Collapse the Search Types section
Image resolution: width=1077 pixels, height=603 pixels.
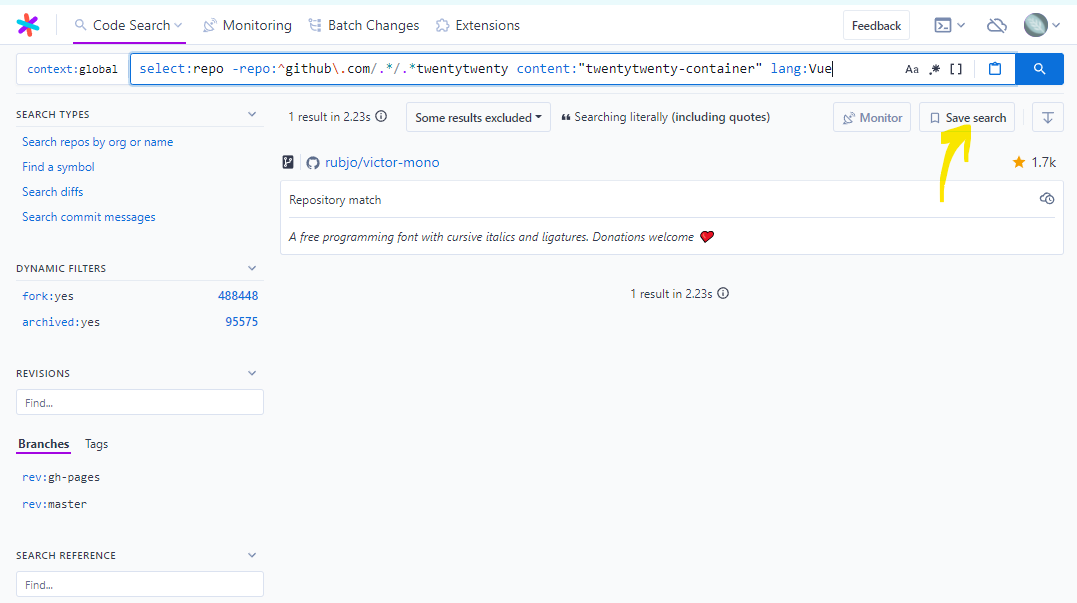(252, 115)
